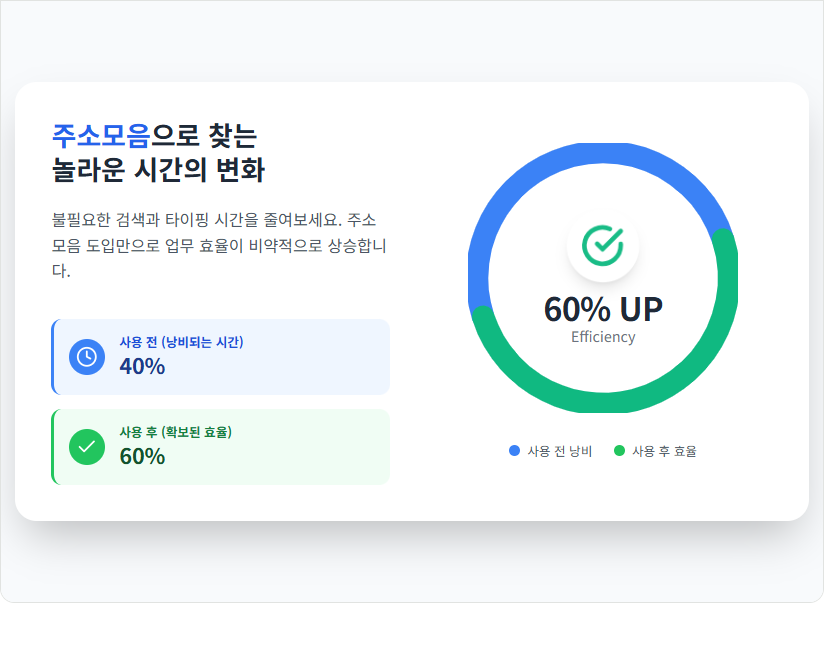825x646 pixels.
Task: Click the blue legend dot for 사용 전 낭비
Action: click(515, 450)
